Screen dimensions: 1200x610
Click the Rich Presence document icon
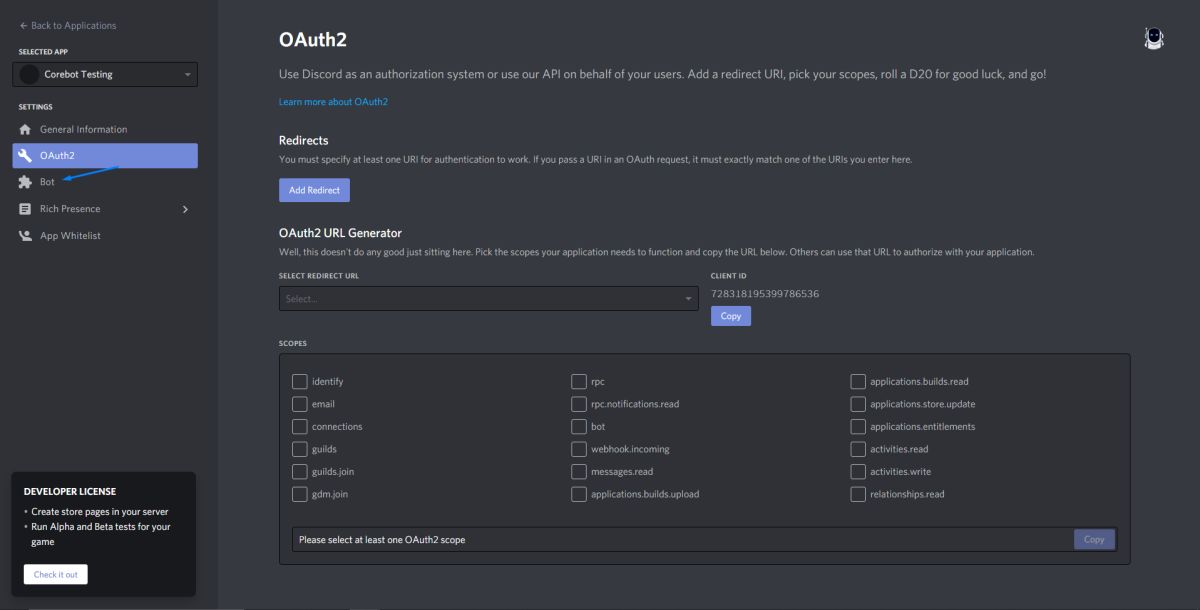tap(25, 209)
